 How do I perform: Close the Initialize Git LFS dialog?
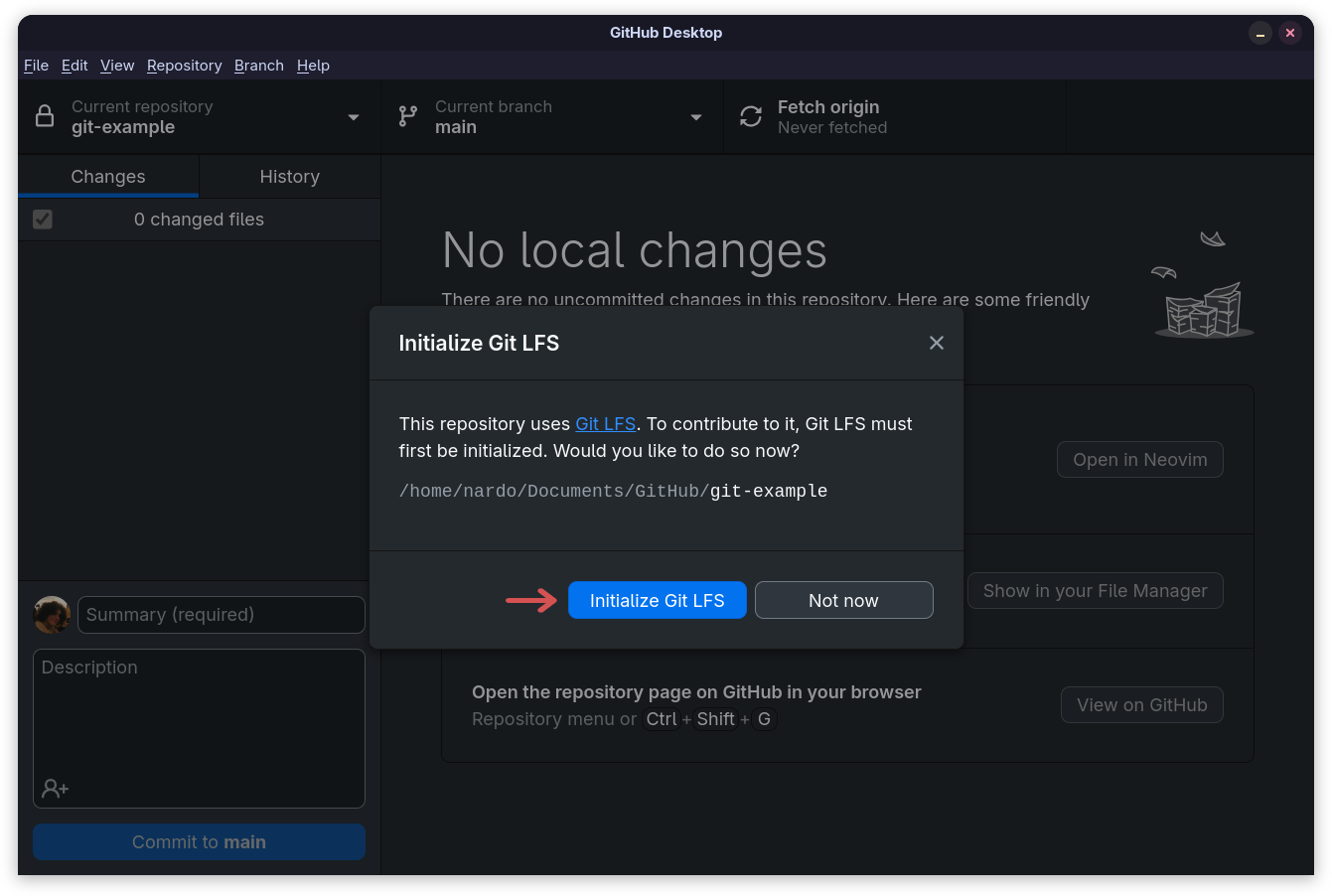[x=937, y=343]
